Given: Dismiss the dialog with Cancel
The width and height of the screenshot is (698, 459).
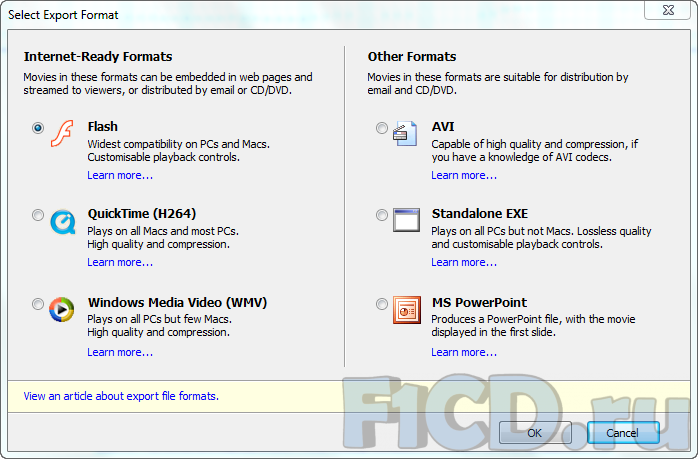Looking at the screenshot, I should [x=623, y=433].
